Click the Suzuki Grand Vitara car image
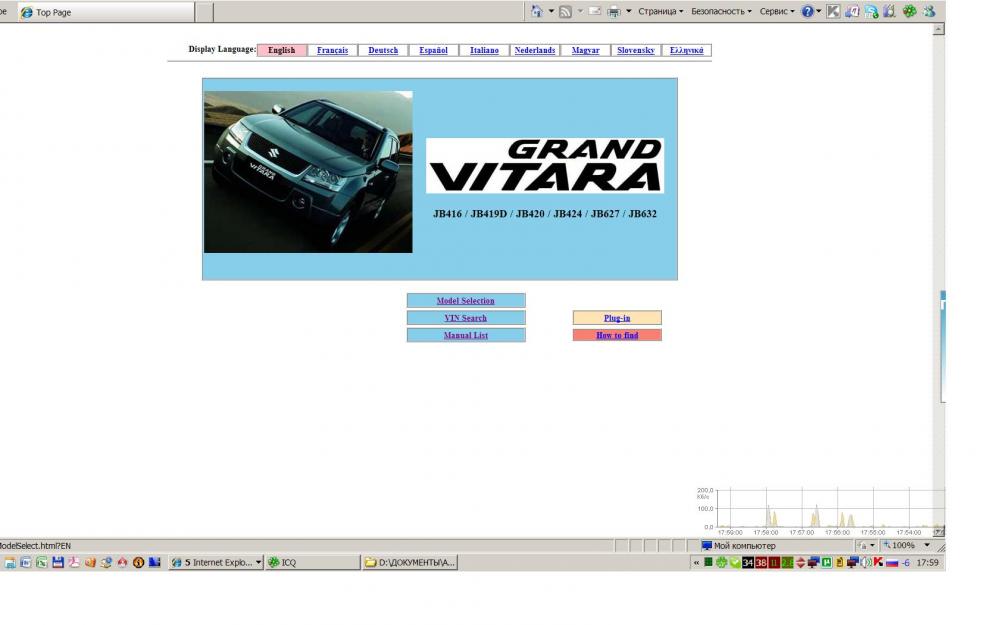The image size is (1000, 625). 308,172
